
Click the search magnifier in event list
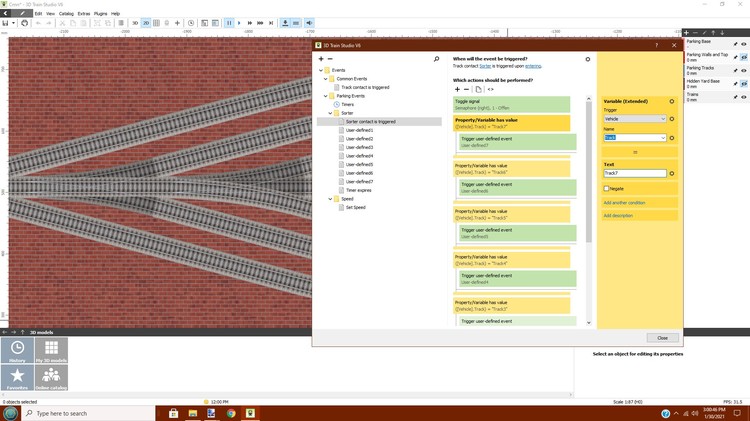coord(436,60)
